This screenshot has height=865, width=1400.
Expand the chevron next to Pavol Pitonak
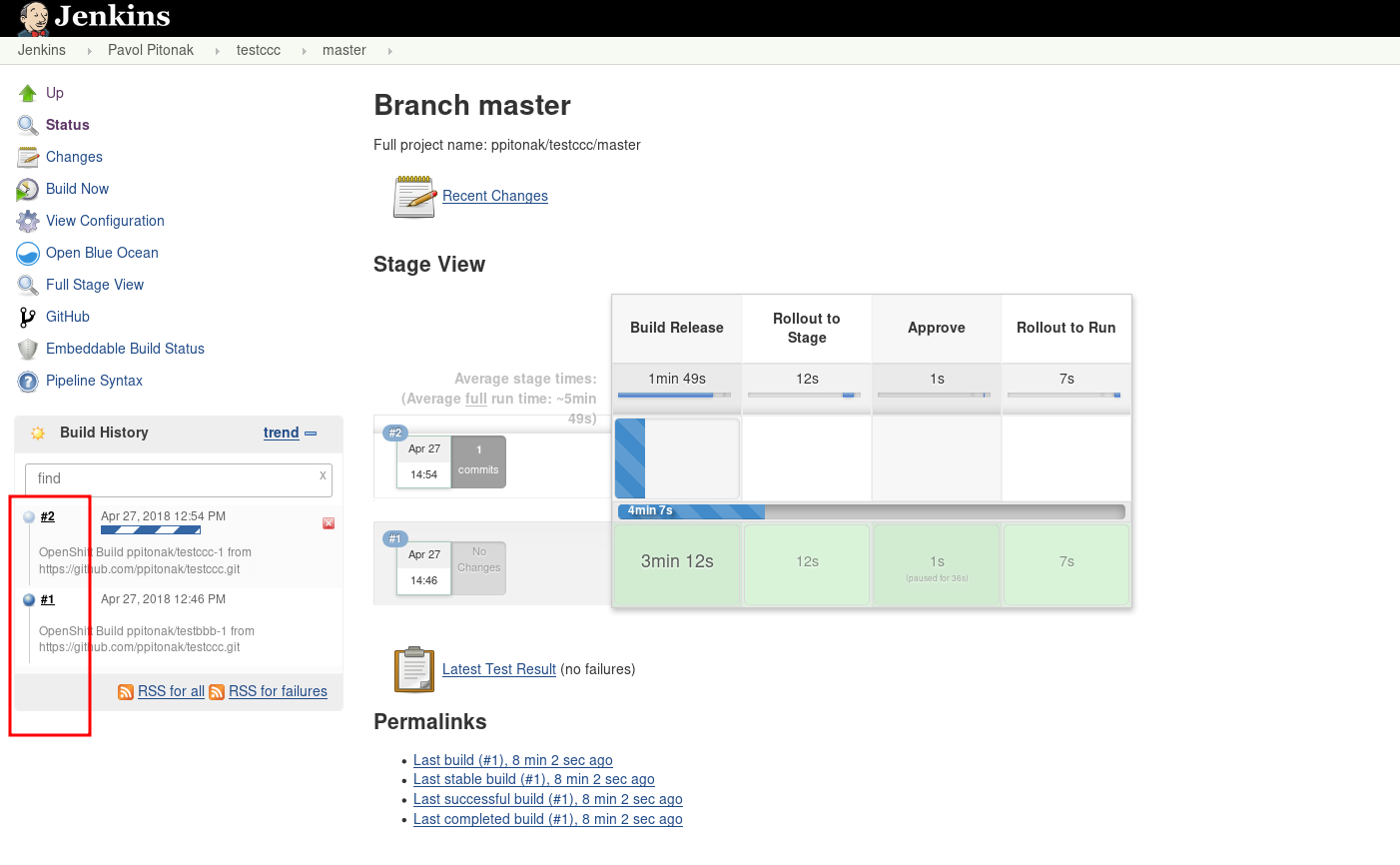point(218,50)
